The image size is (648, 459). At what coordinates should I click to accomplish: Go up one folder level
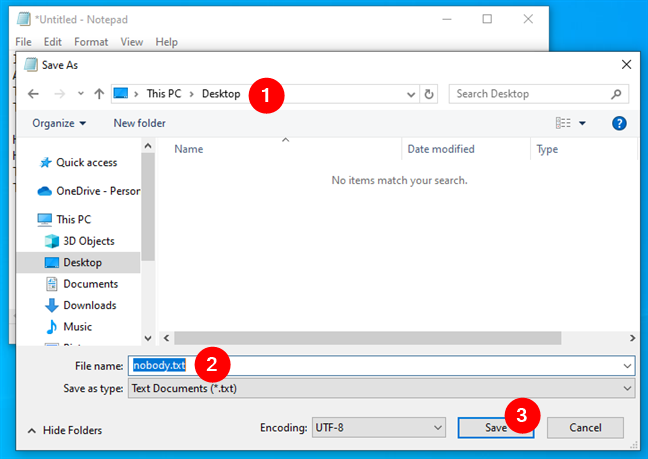coord(99,94)
